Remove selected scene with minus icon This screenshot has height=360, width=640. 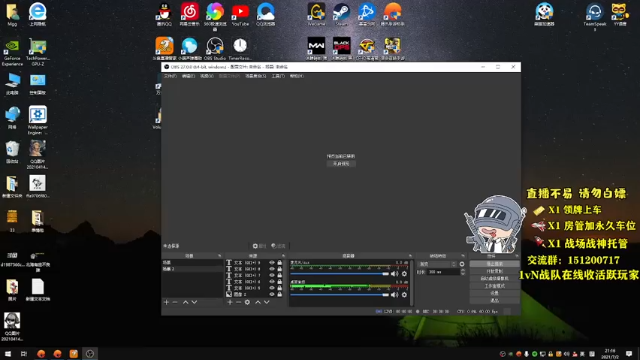click(x=175, y=302)
